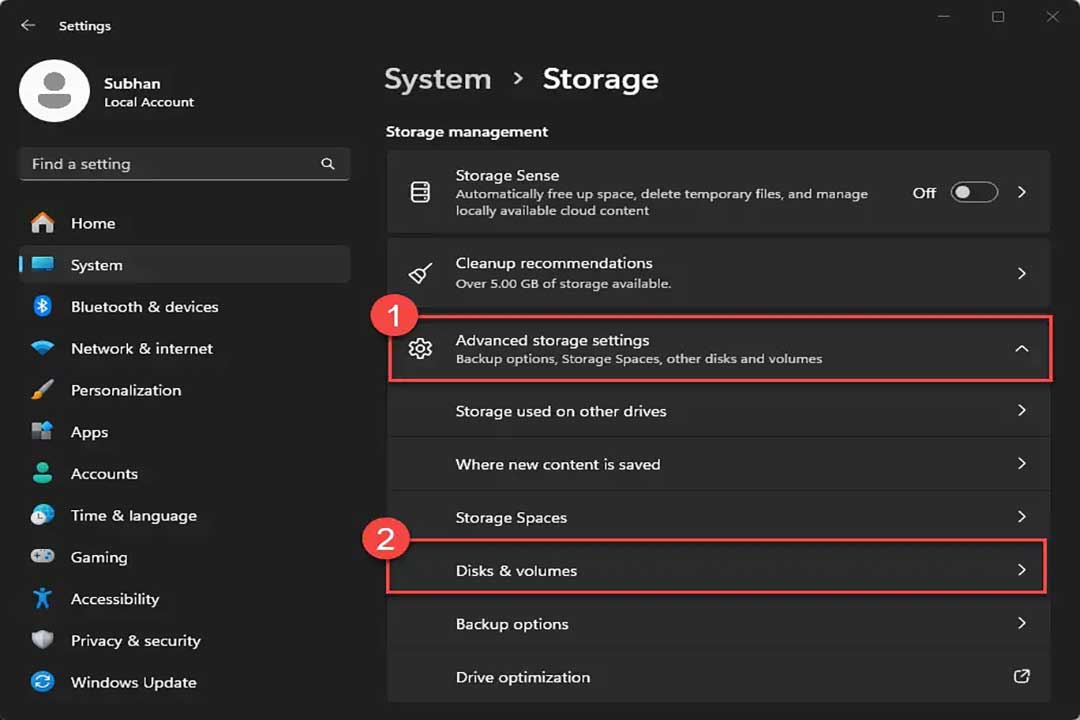Open Backup options row
Viewport: 1080px width, 720px height.
pos(718,623)
